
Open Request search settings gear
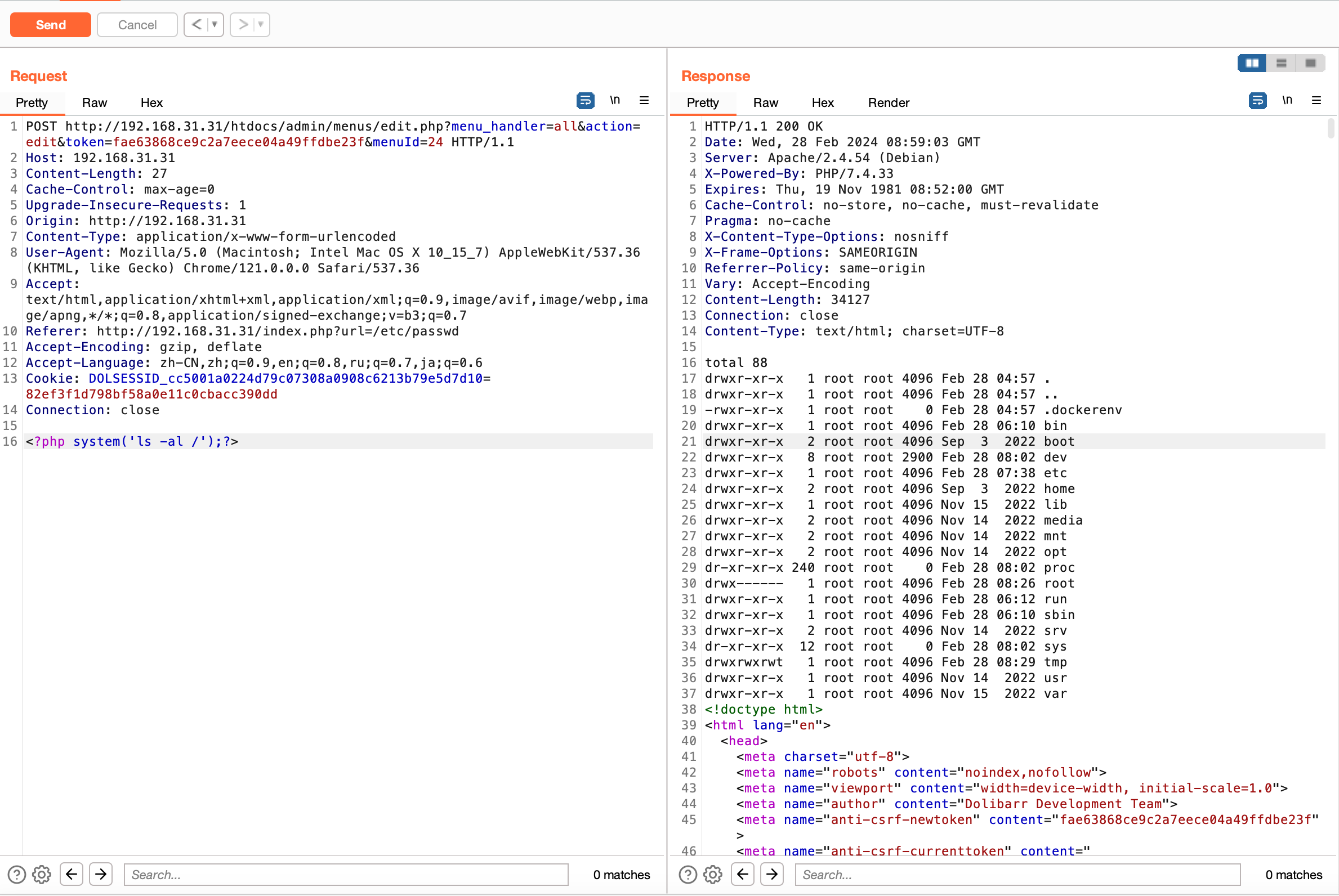point(42,874)
